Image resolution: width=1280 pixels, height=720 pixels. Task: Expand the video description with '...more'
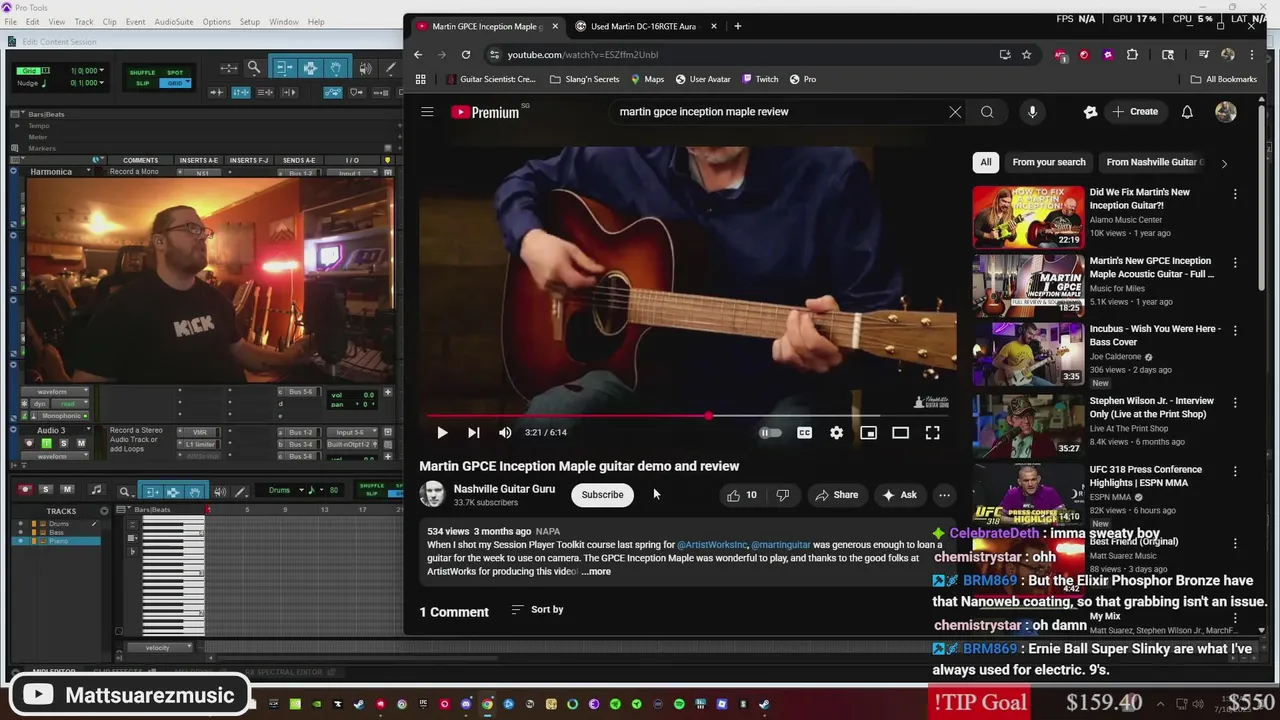(x=596, y=572)
